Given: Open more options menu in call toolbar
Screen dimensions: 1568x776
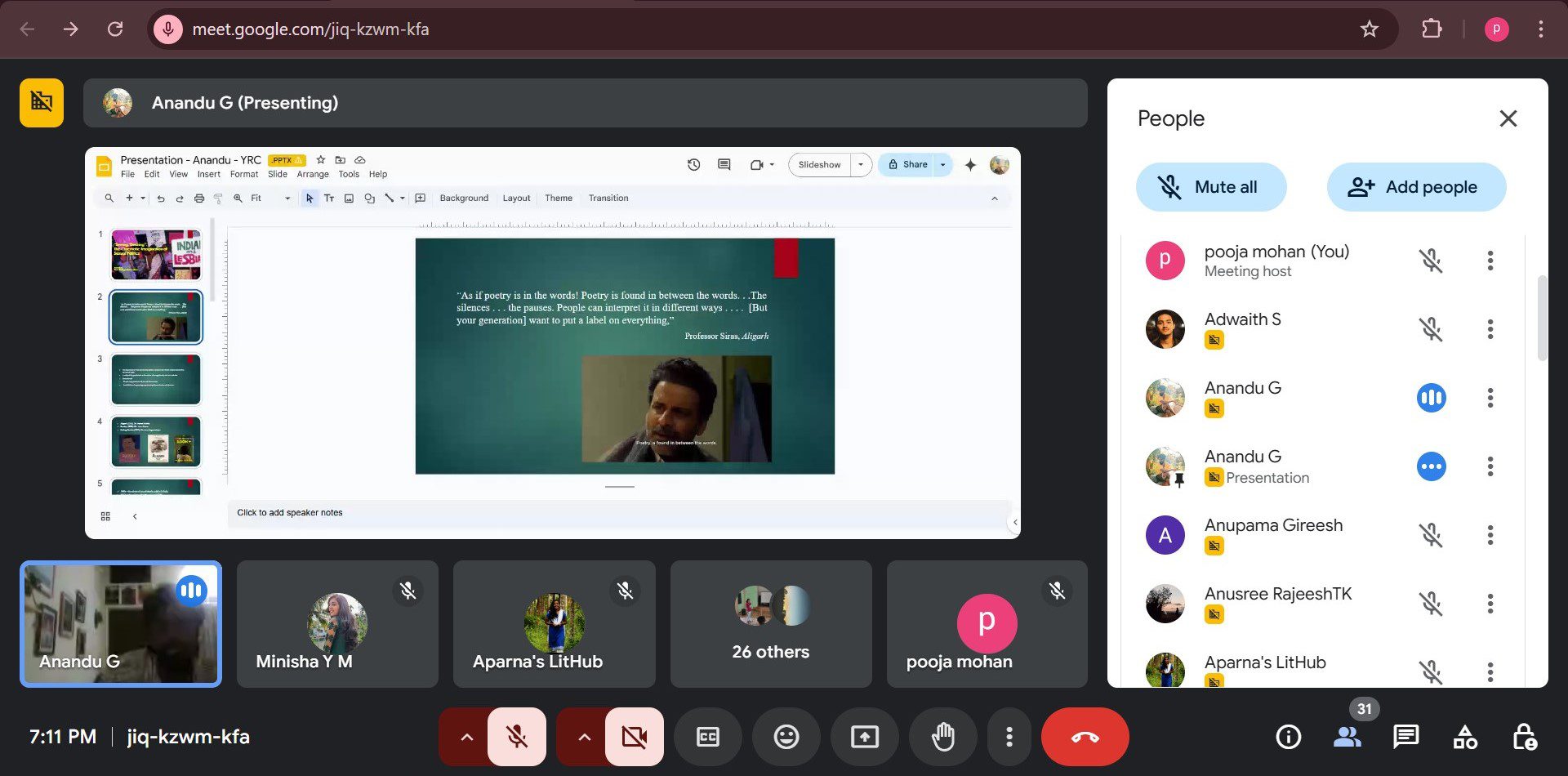Looking at the screenshot, I should pos(1009,737).
